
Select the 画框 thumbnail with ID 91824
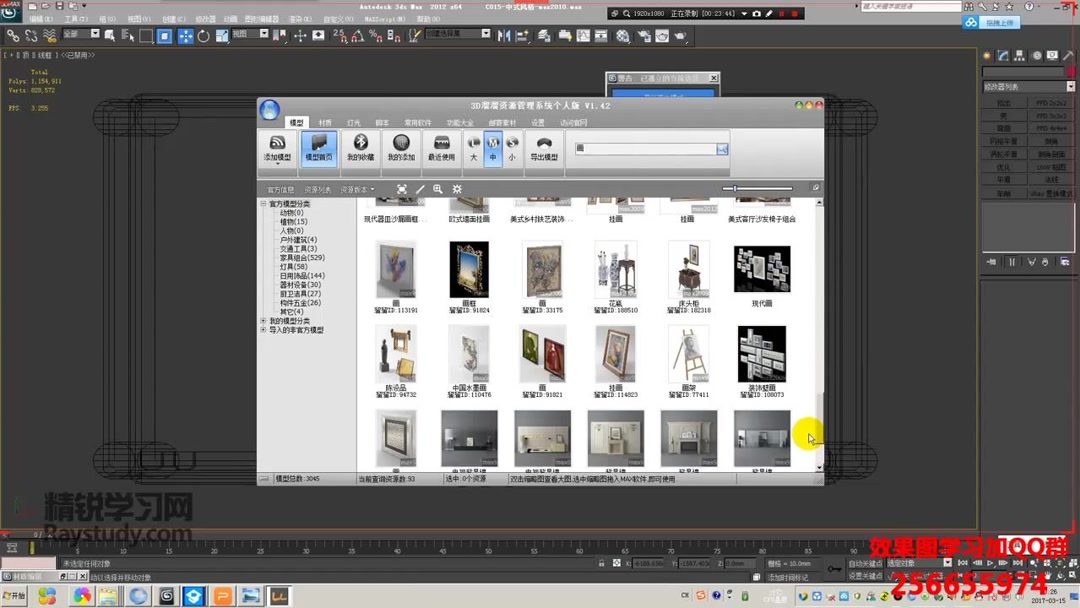coord(469,270)
